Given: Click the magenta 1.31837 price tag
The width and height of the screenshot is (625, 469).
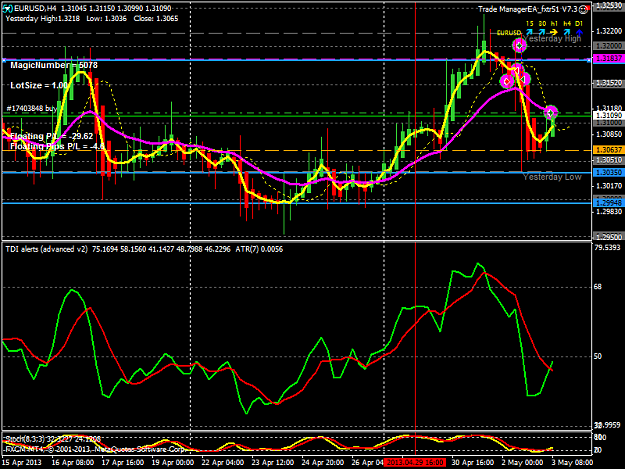Looking at the screenshot, I should (609, 59).
